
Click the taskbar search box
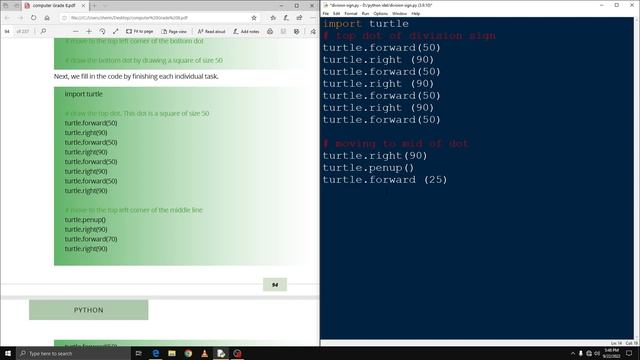(73, 353)
